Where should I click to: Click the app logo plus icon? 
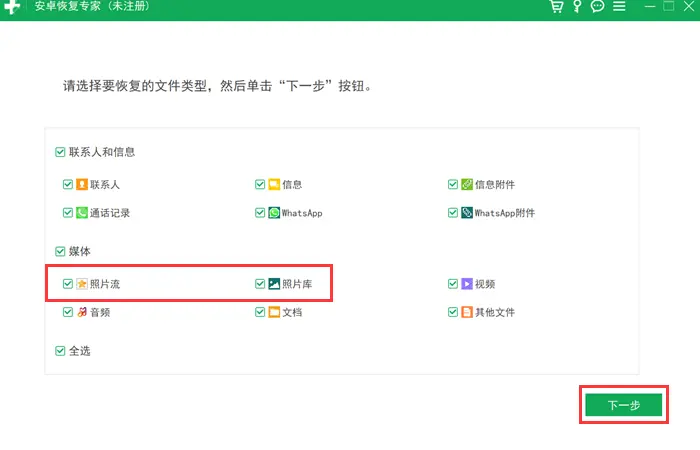(x=12, y=7)
